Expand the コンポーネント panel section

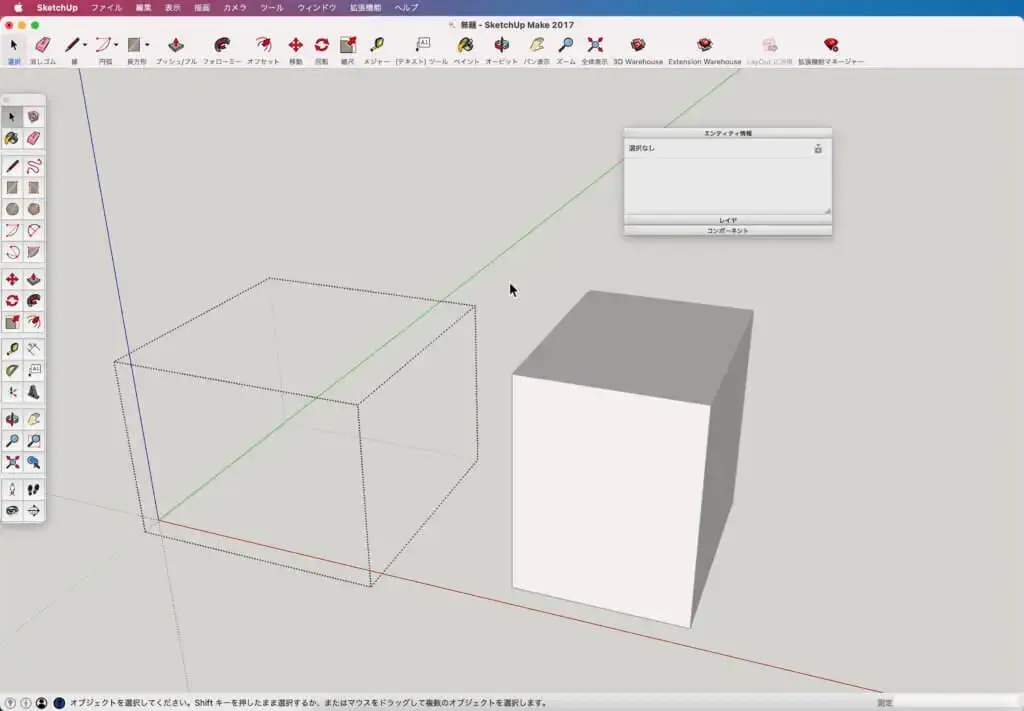pyautogui.click(x=728, y=230)
